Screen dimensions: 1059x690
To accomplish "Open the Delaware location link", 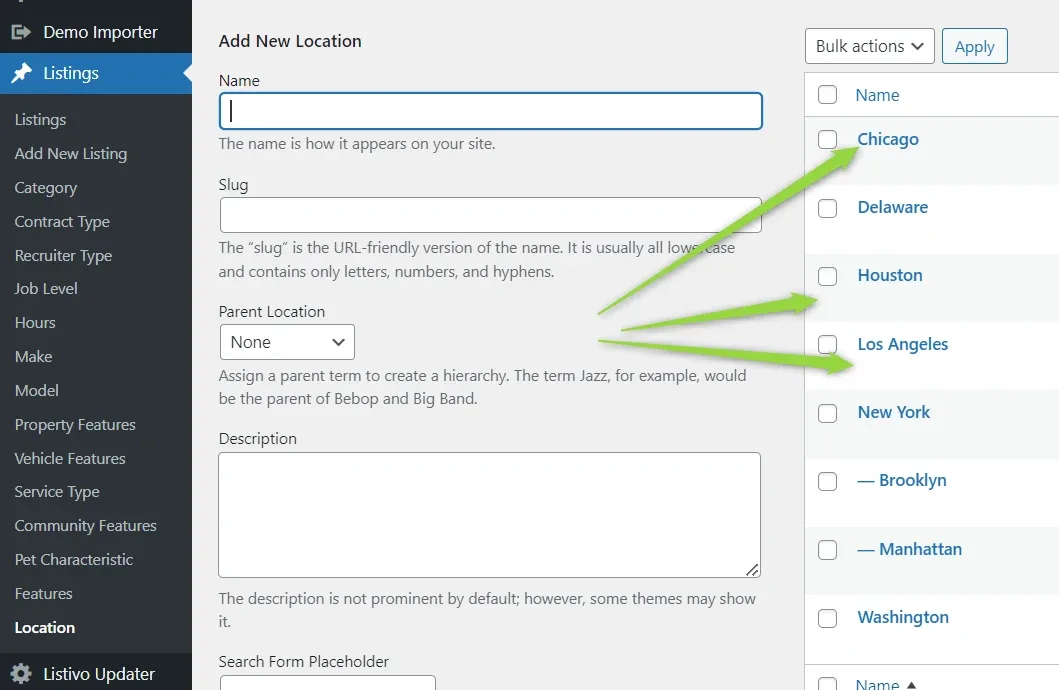I will point(893,207).
